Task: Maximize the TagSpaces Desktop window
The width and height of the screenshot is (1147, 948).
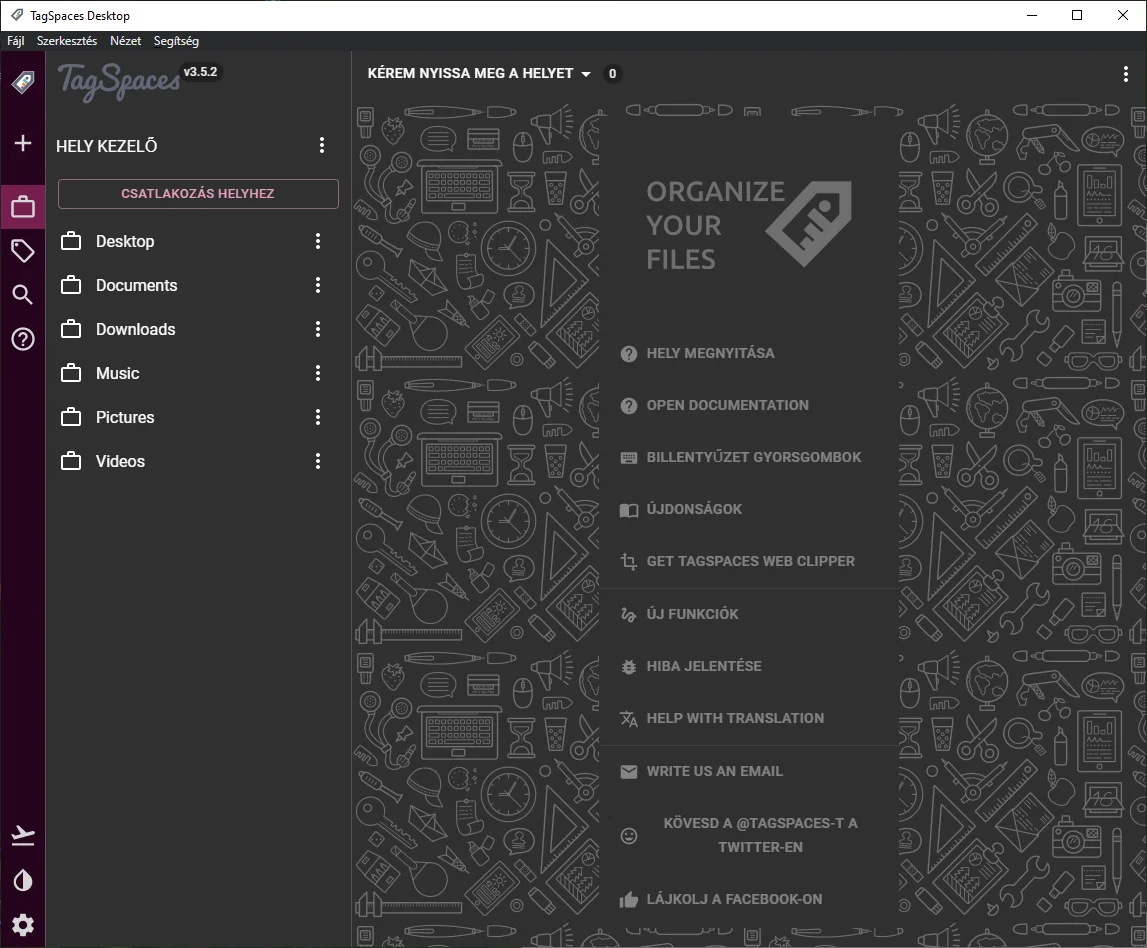Action: 1077,15
